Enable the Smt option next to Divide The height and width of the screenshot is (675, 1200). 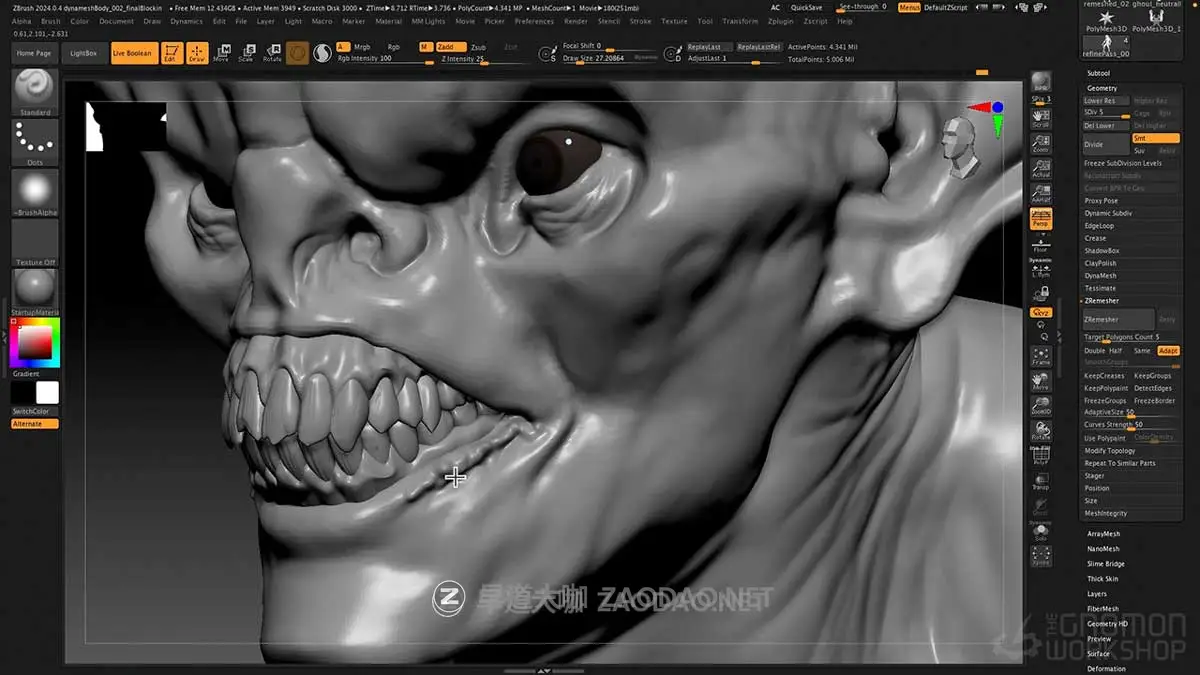coord(1158,138)
